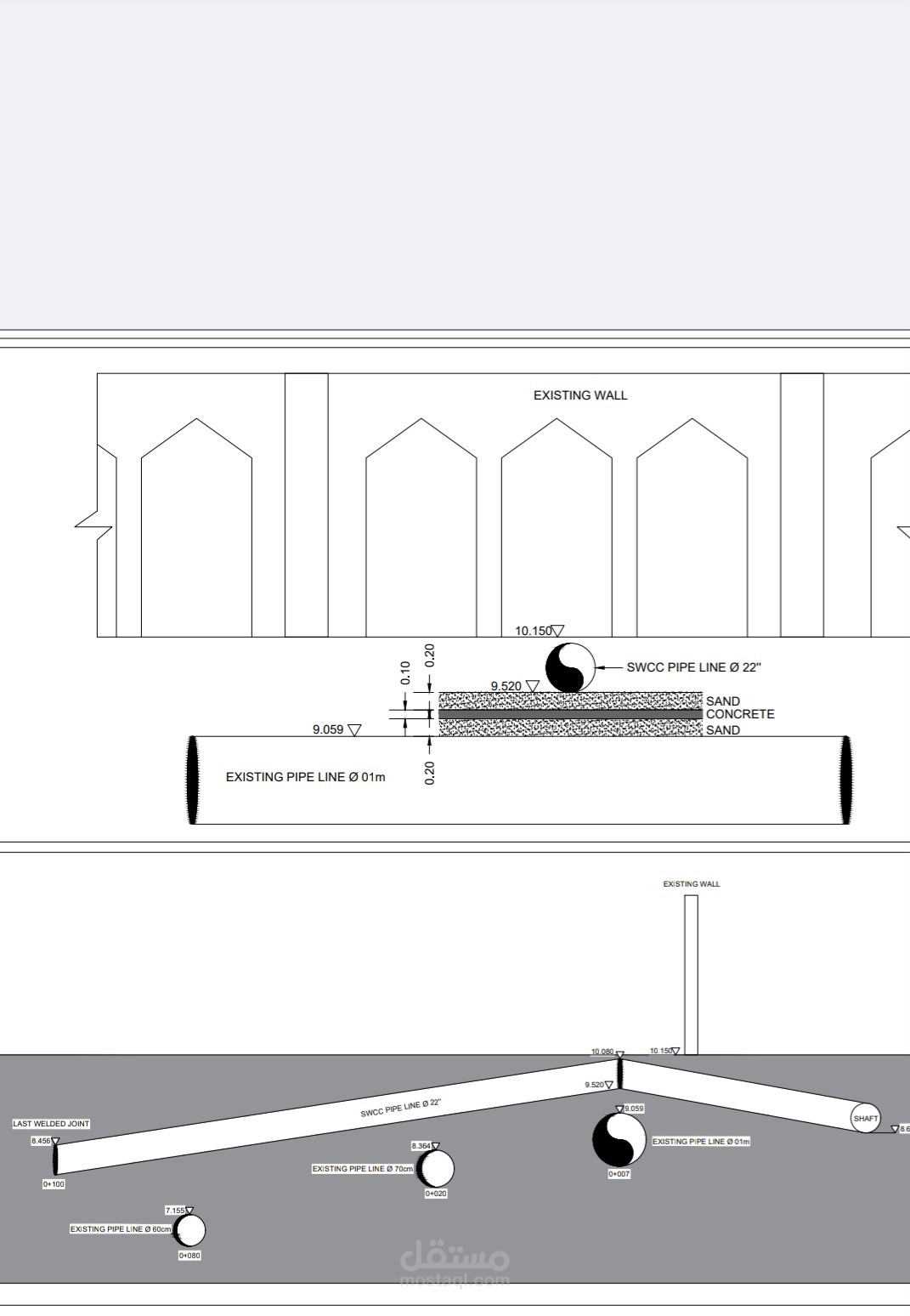Click large 'EXISTING WALL' title in elevation view

(580, 395)
